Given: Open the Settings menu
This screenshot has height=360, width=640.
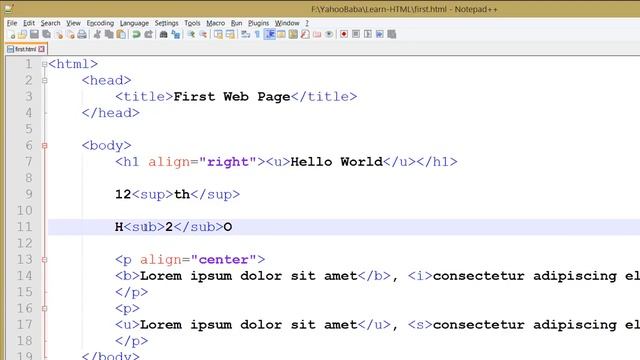Looking at the screenshot, I should click(x=167, y=23).
